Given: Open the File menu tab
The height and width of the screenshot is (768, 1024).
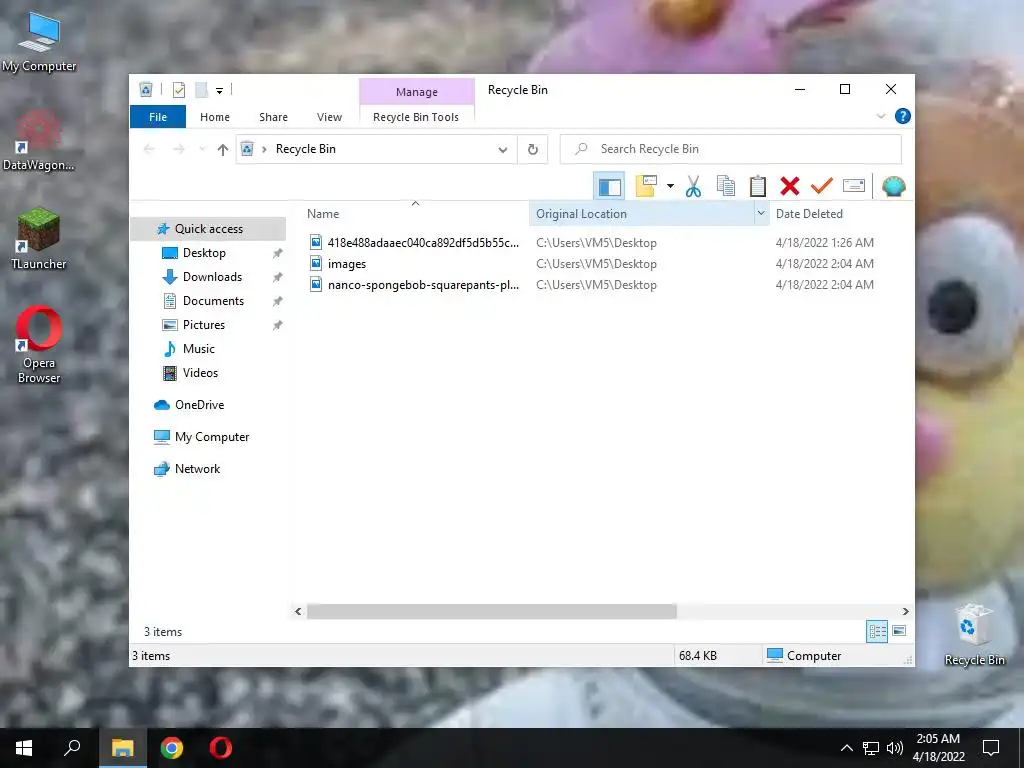Looking at the screenshot, I should tap(158, 117).
